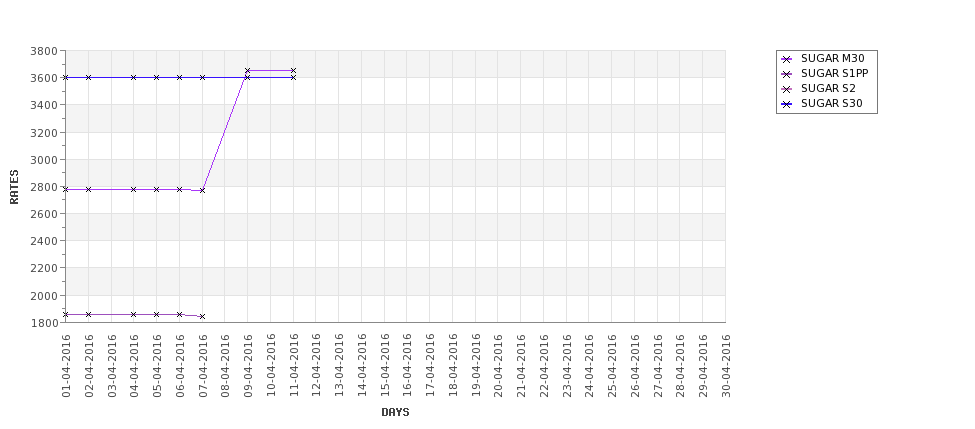Click the 3800 tick label on Y axis

[x=44, y=50]
